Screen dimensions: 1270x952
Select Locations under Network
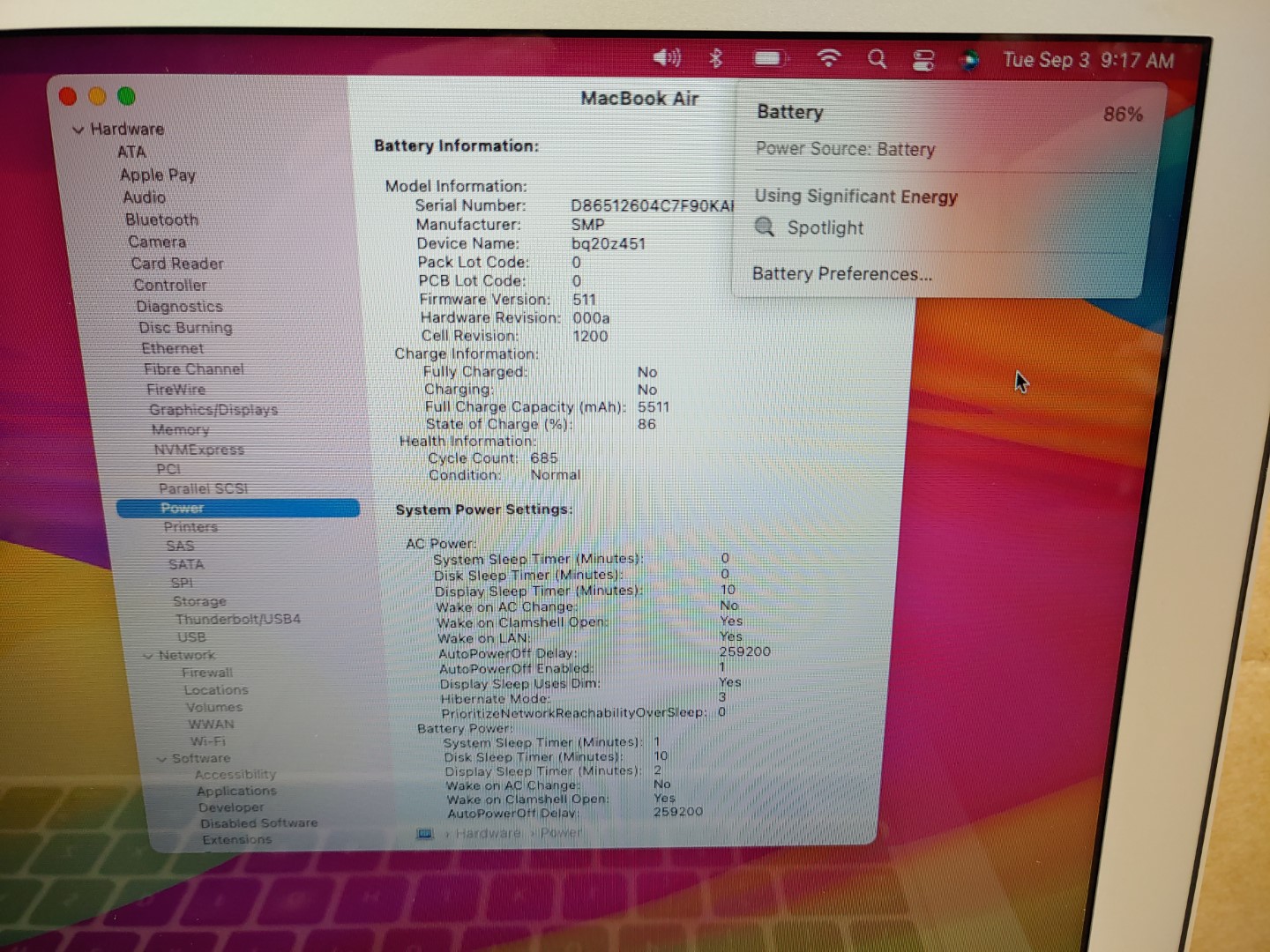coord(216,690)
